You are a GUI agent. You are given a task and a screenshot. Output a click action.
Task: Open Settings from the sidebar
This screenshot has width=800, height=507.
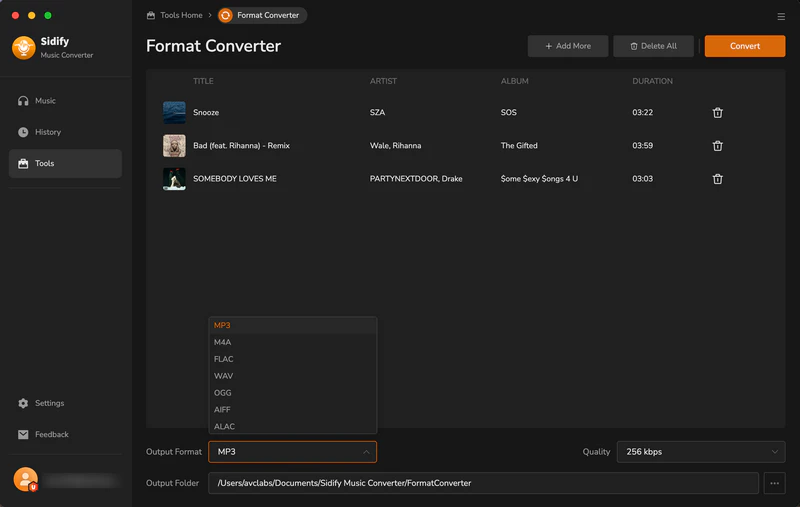point(65,403)
